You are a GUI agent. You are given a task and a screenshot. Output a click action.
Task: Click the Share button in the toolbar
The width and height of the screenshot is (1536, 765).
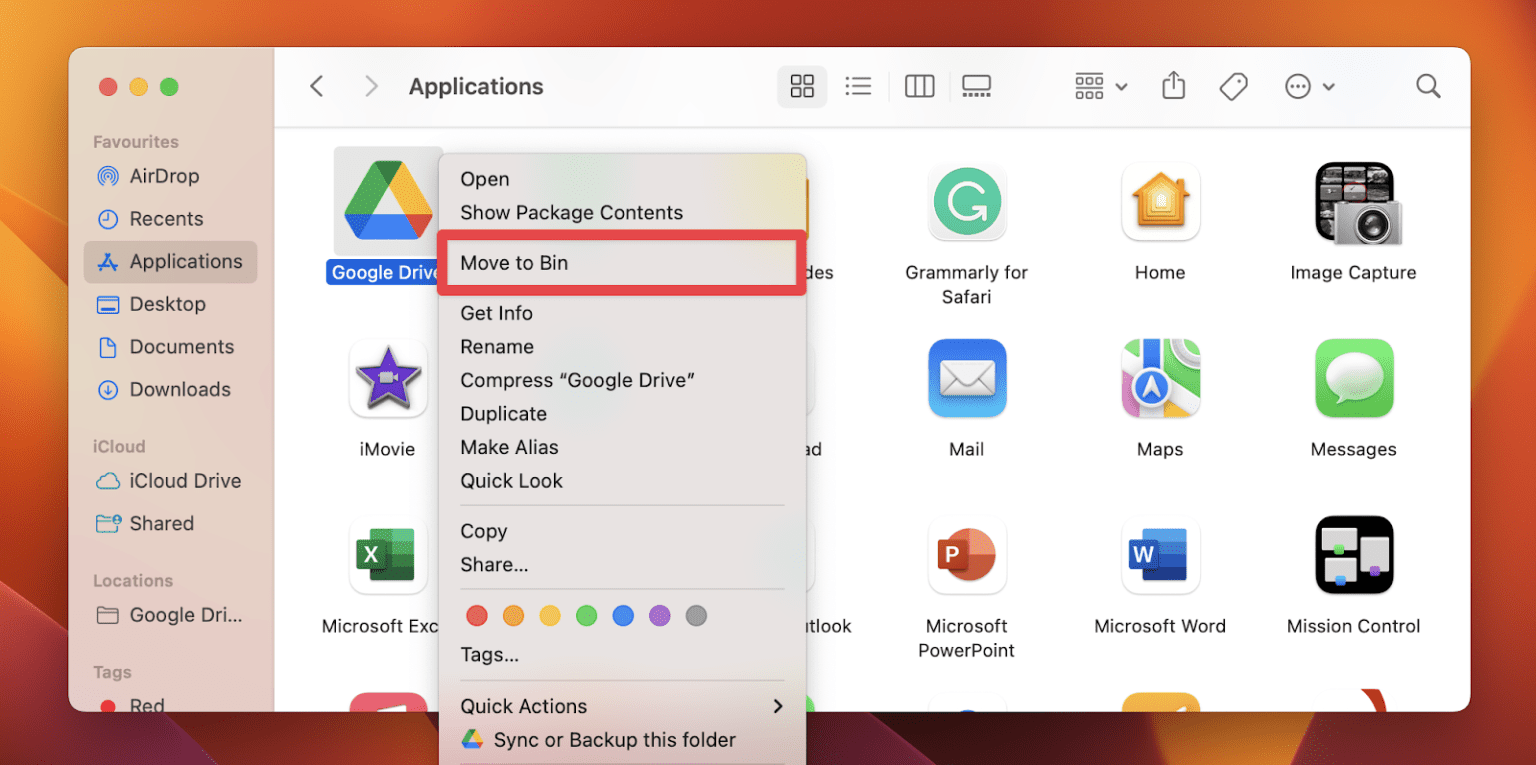pyautogui.click(x=1172, y=86)
